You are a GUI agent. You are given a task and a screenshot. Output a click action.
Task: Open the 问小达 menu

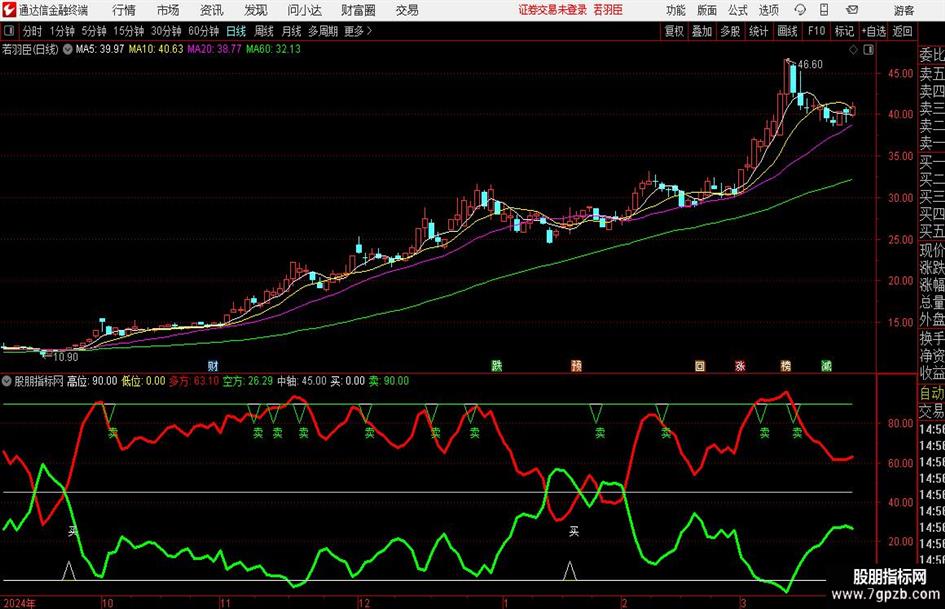tap(304, 10)
